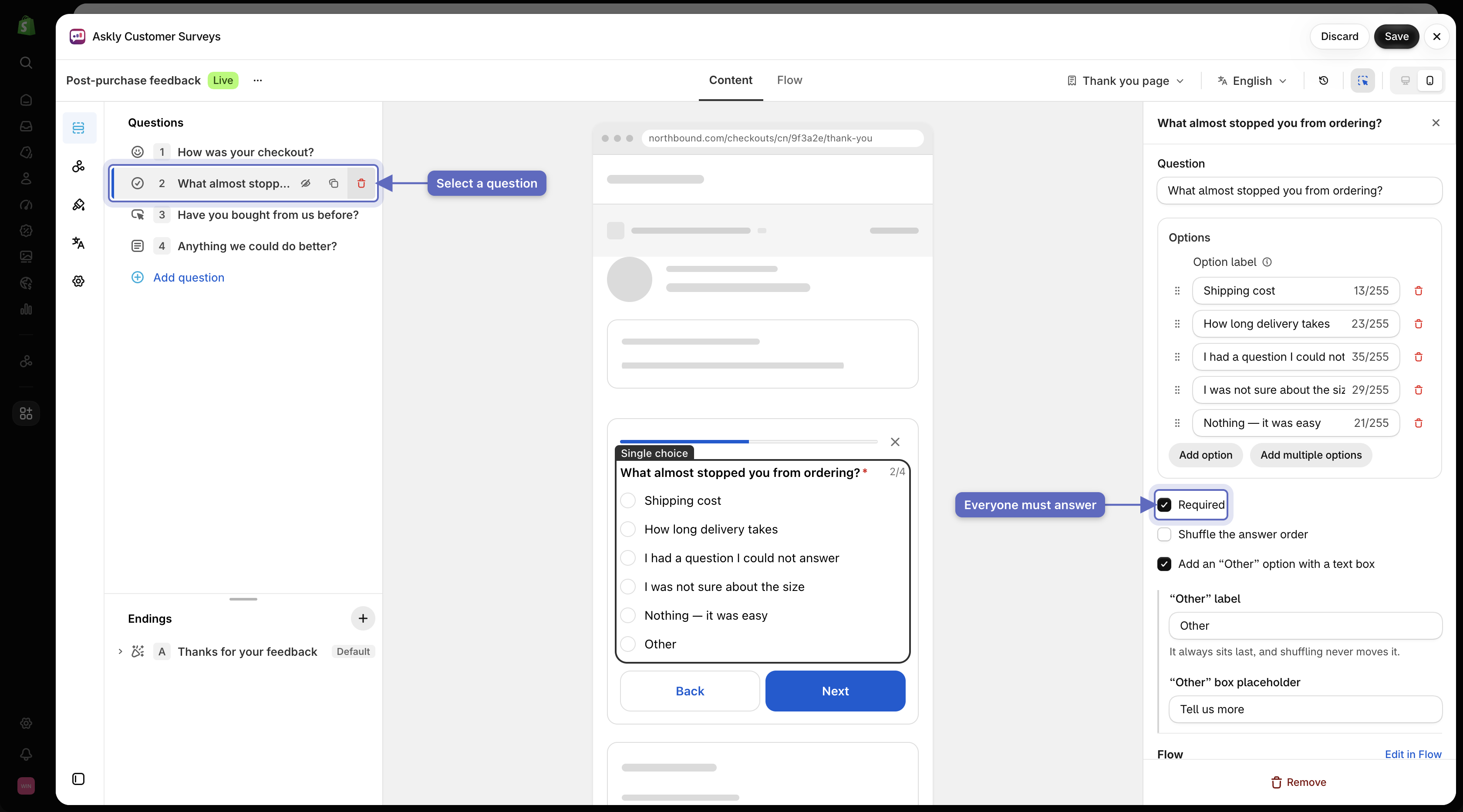This screenshot has height=812, width=1463.
Task: Switch to desktop preview icon
Action: [x=1405, y=81]
